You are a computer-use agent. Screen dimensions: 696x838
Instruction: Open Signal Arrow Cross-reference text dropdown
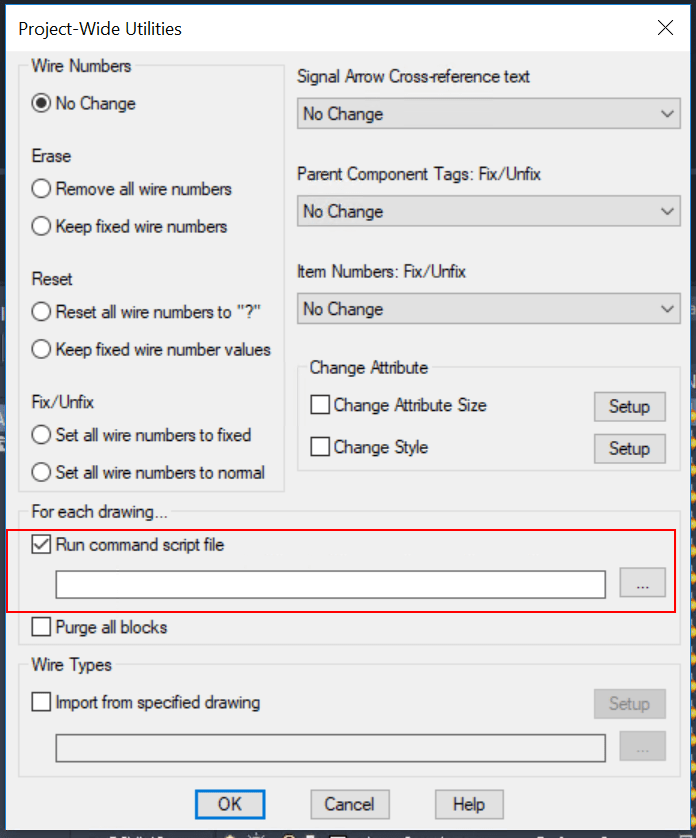(x=489, y=114)
